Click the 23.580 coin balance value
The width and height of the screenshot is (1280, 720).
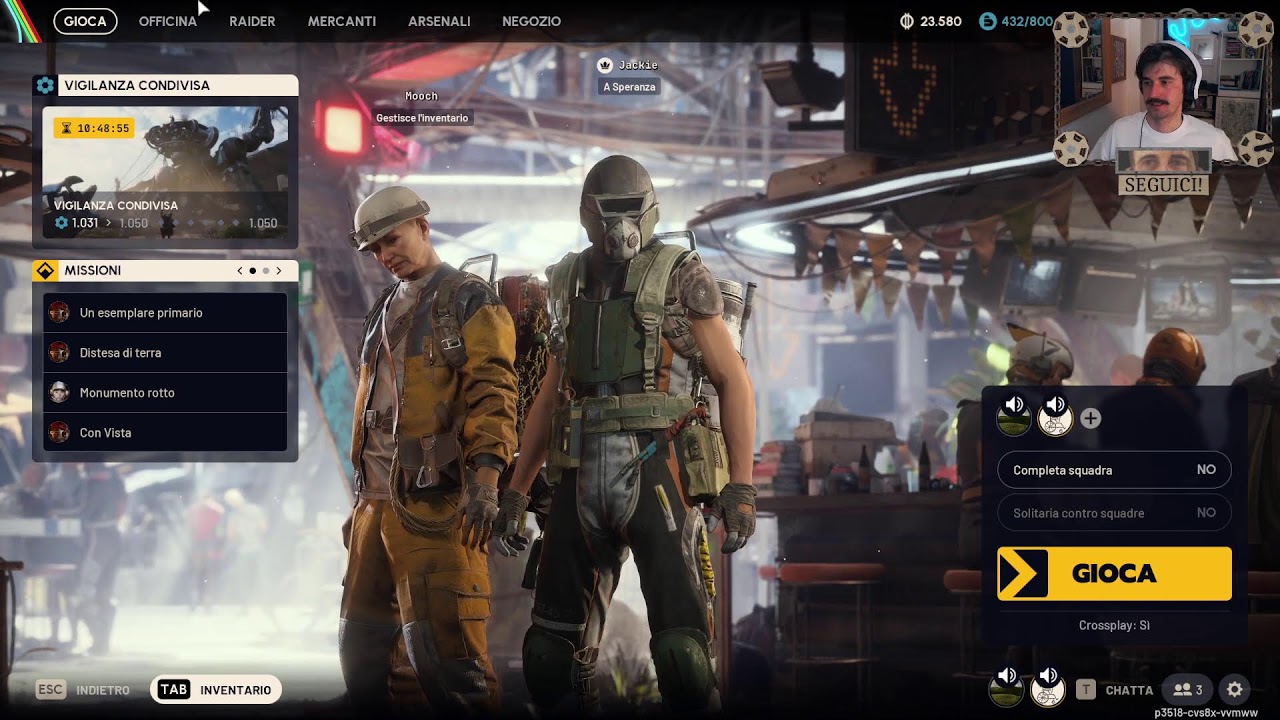[x=941, y=21]
